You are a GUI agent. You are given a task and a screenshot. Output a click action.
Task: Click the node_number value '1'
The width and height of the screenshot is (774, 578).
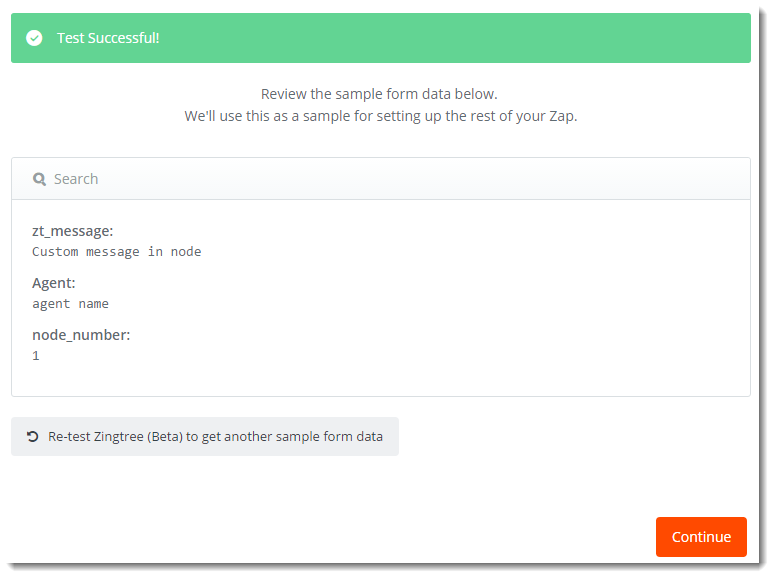pyautogui.click(x=36, y=355)
